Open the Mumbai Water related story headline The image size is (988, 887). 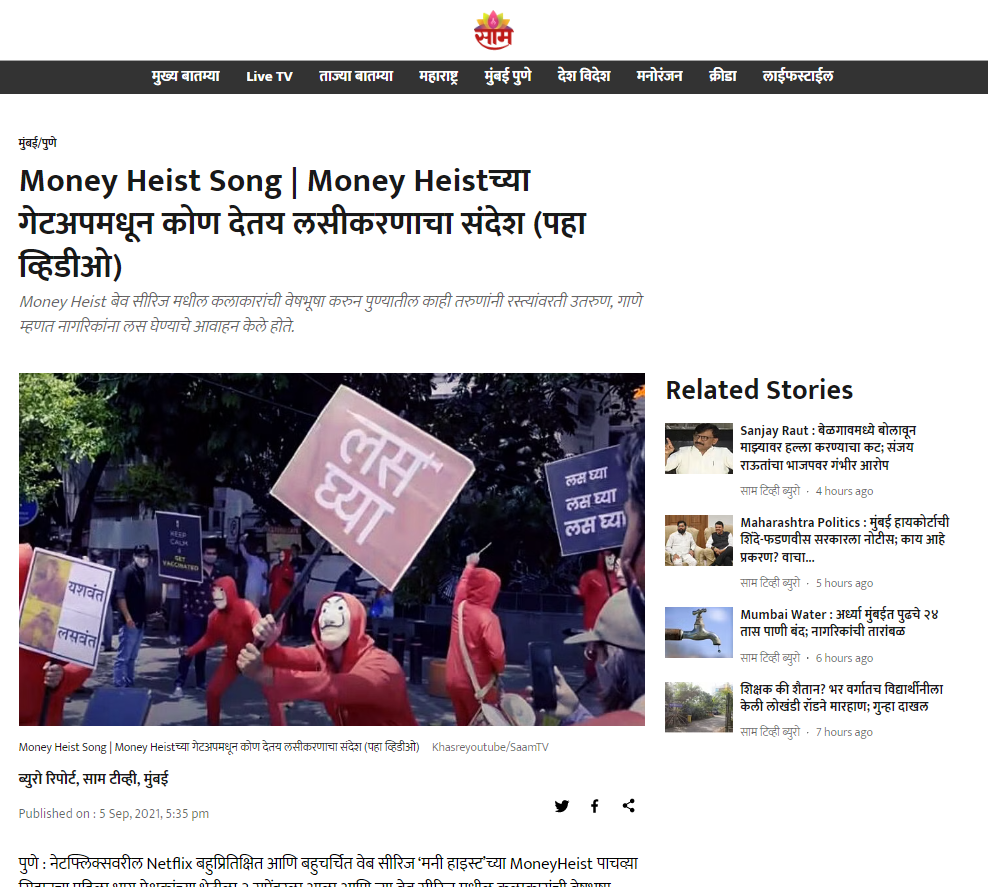pyautogui.click(x=839, y=622)
